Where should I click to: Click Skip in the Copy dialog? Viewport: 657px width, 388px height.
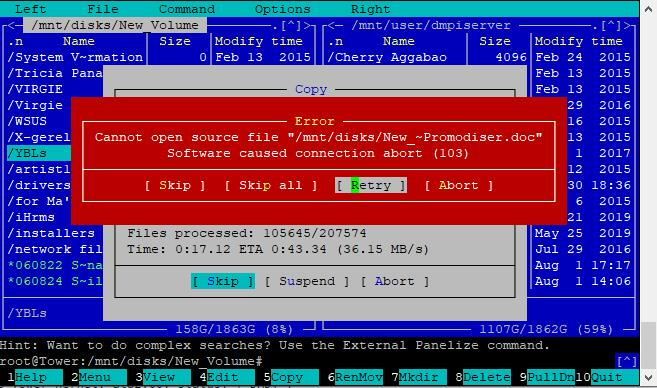pyautogui.click(x=223, y=281)
